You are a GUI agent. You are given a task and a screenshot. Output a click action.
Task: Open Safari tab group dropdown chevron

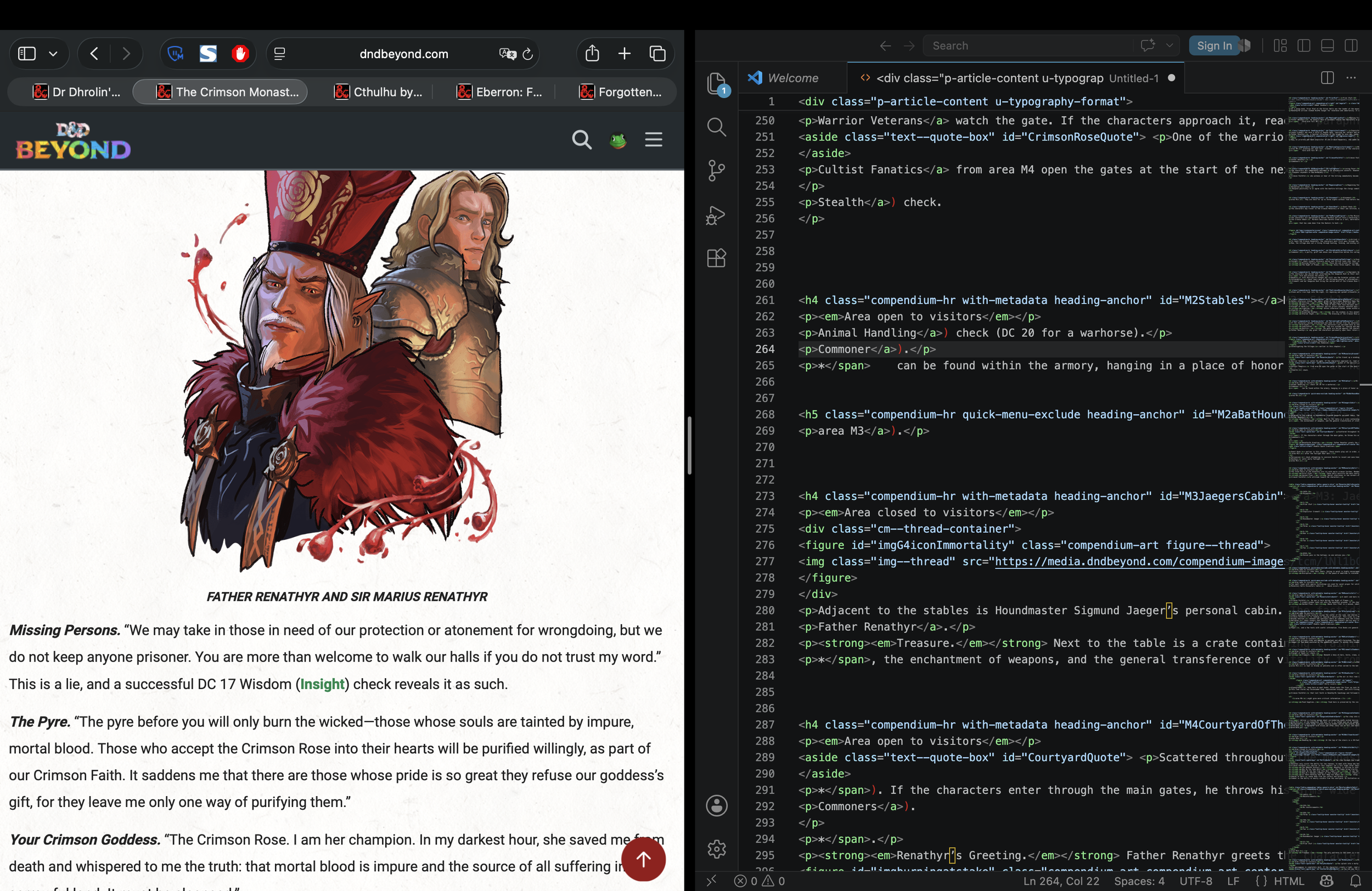click(x=53, y=54)
